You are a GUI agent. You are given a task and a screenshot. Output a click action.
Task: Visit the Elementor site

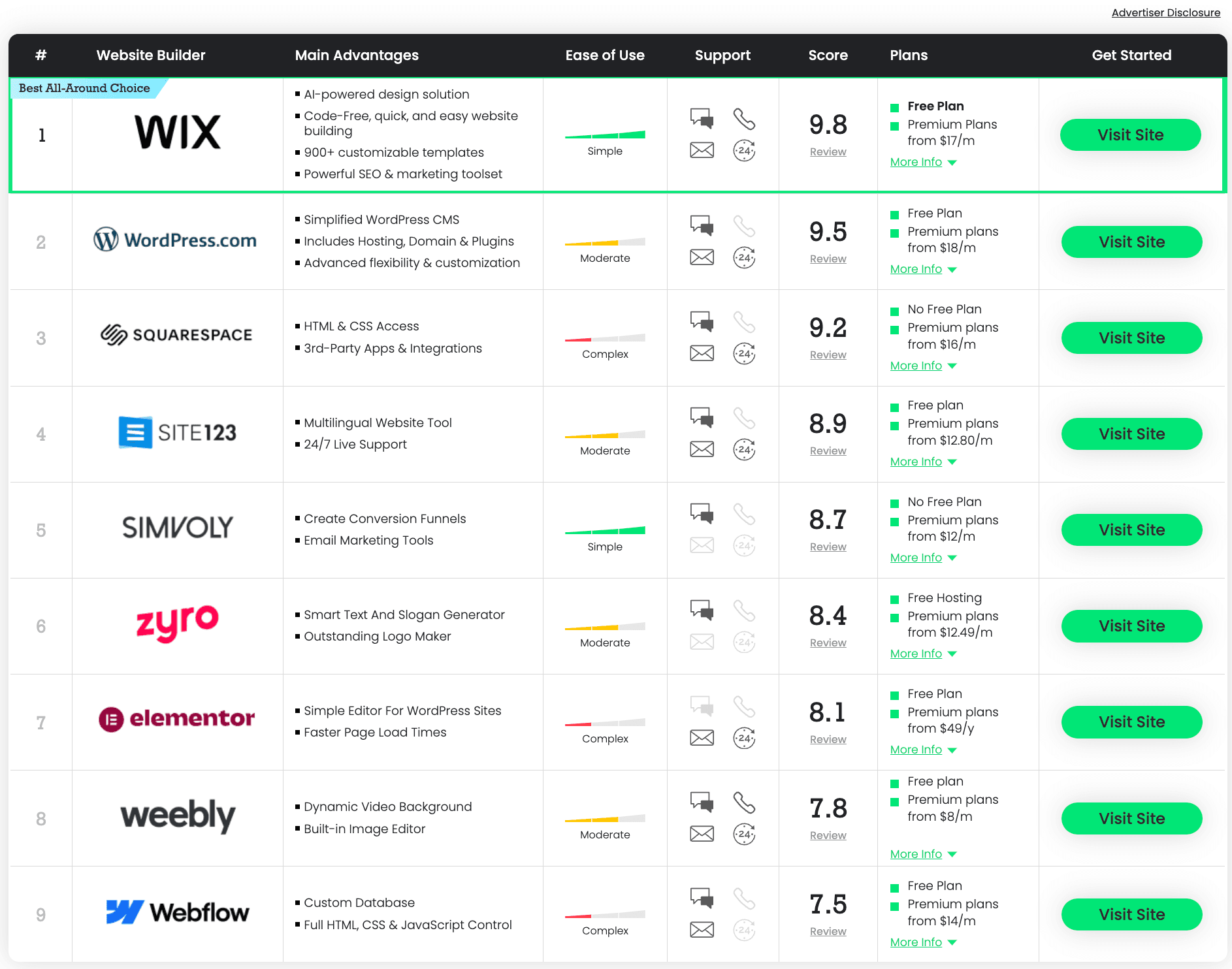1131,722
